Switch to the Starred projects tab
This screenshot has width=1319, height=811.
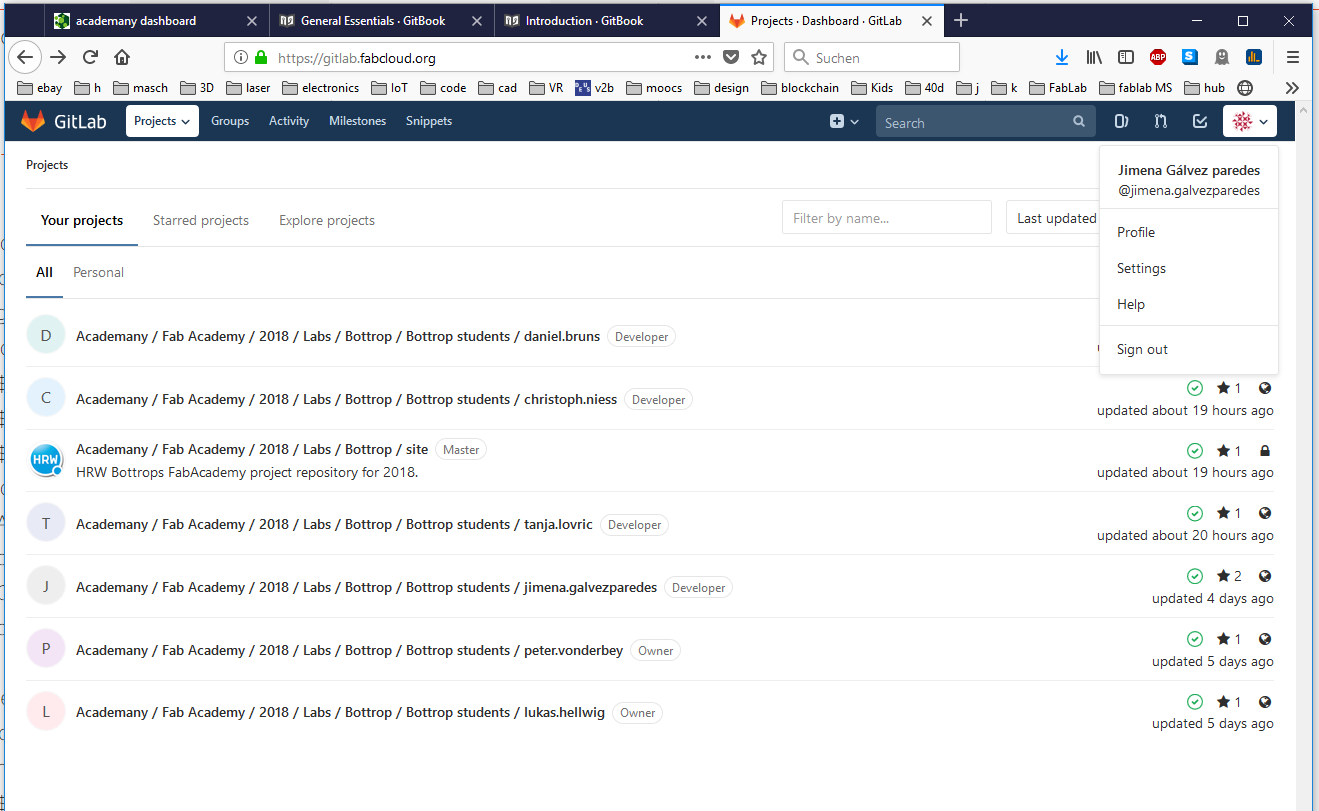[201, 220]
